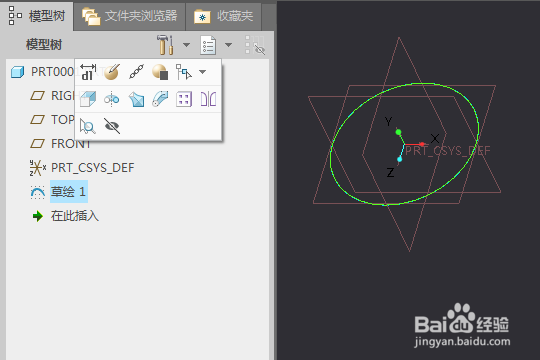Viewport: 540px width, 360px height.
Task: Select the FRONT datum plane
Action: (x=61, y=144)
